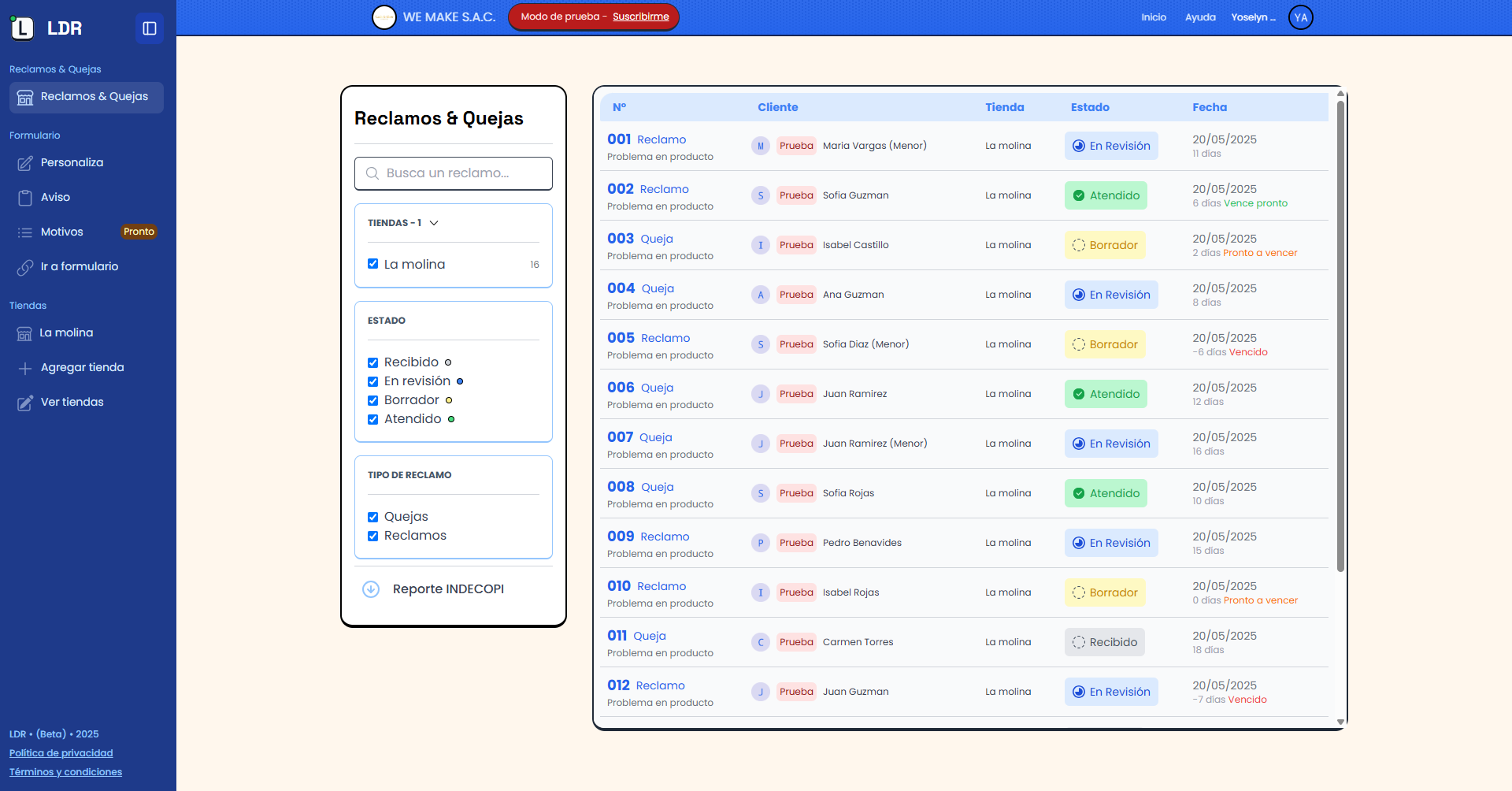Click the Suscribirme link

[640, 17]
